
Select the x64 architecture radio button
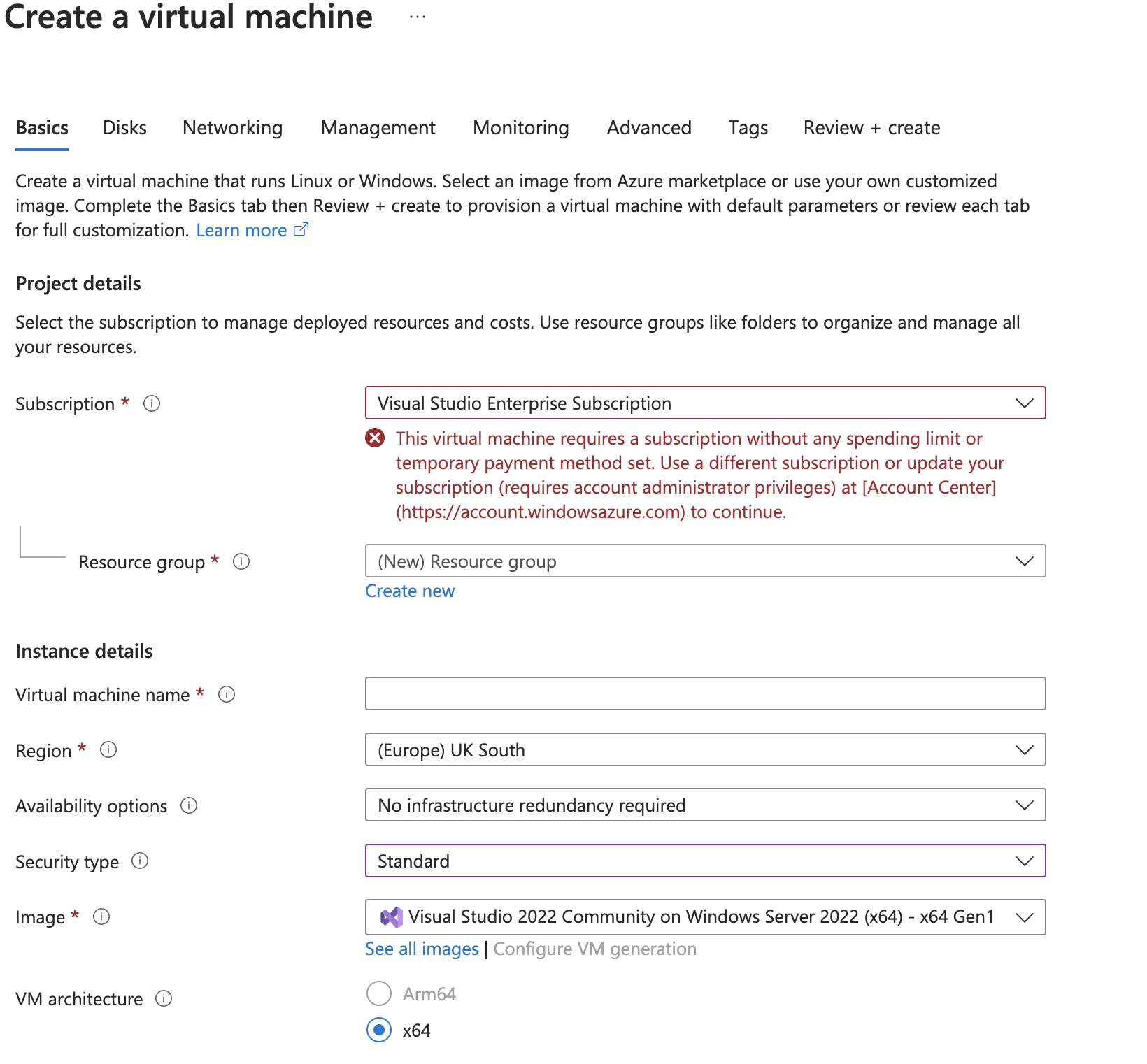(x=379, y=1030)
